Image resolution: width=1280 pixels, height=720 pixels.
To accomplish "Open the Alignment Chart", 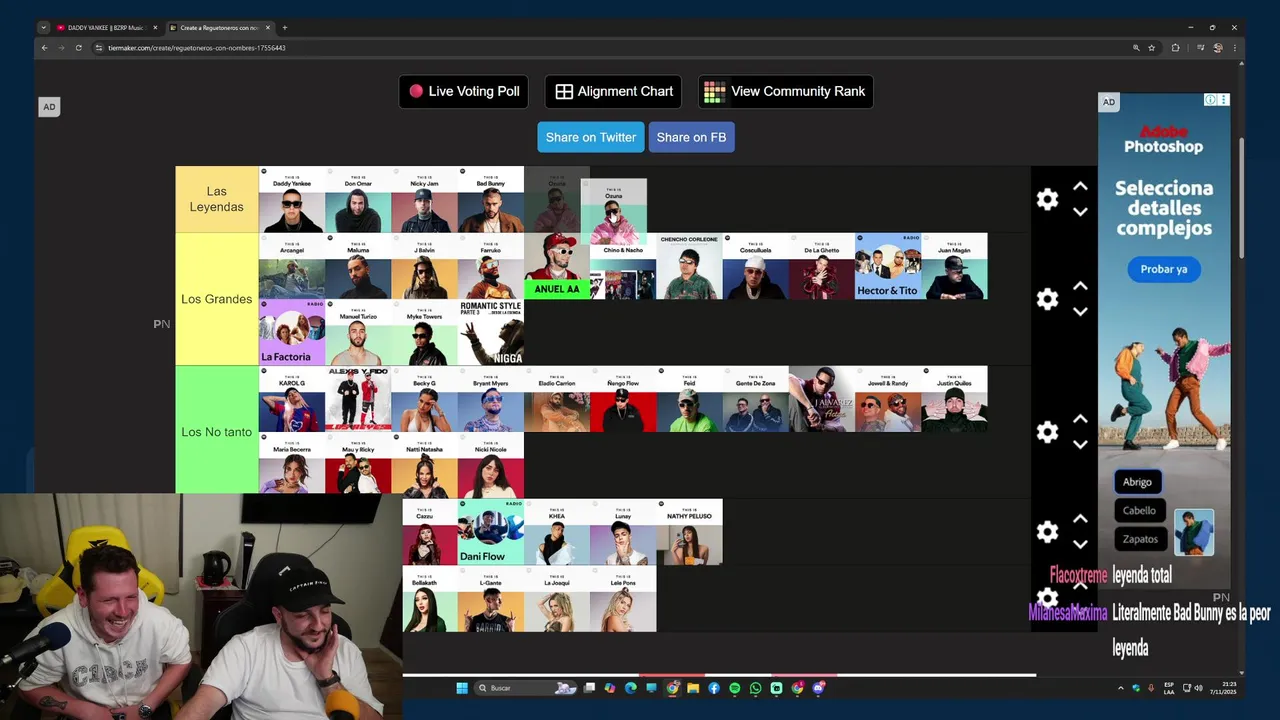I will click(x=613, y=91).
